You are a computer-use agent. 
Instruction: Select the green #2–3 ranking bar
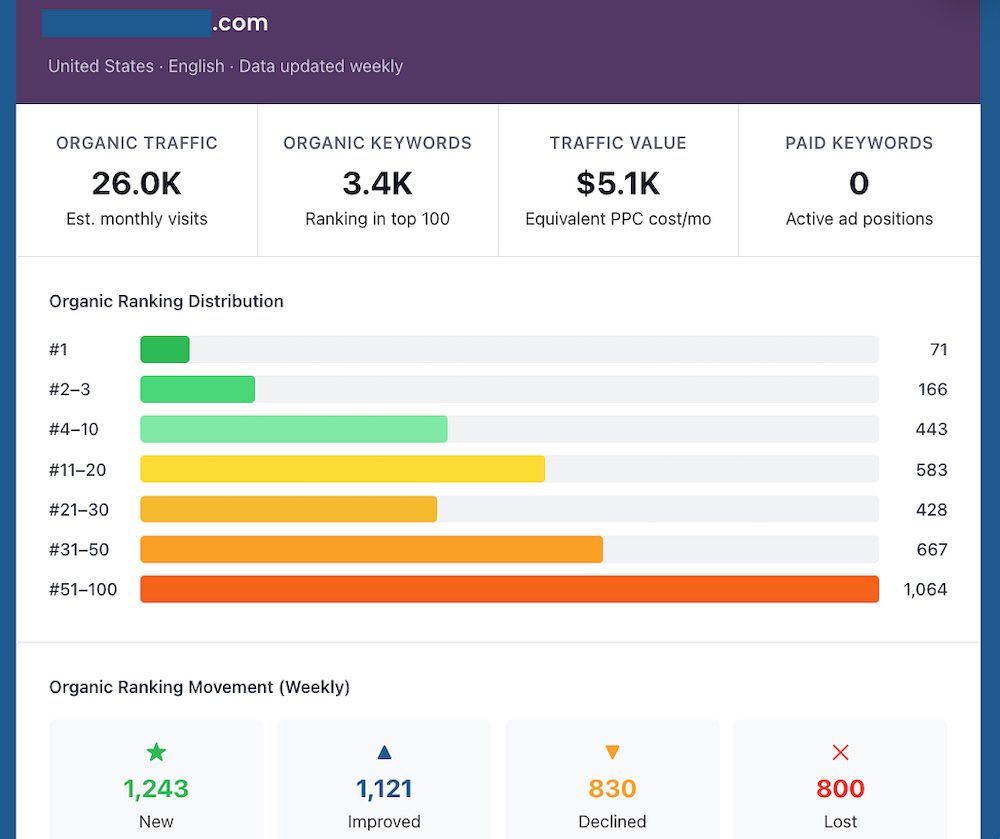pos(197,390)
